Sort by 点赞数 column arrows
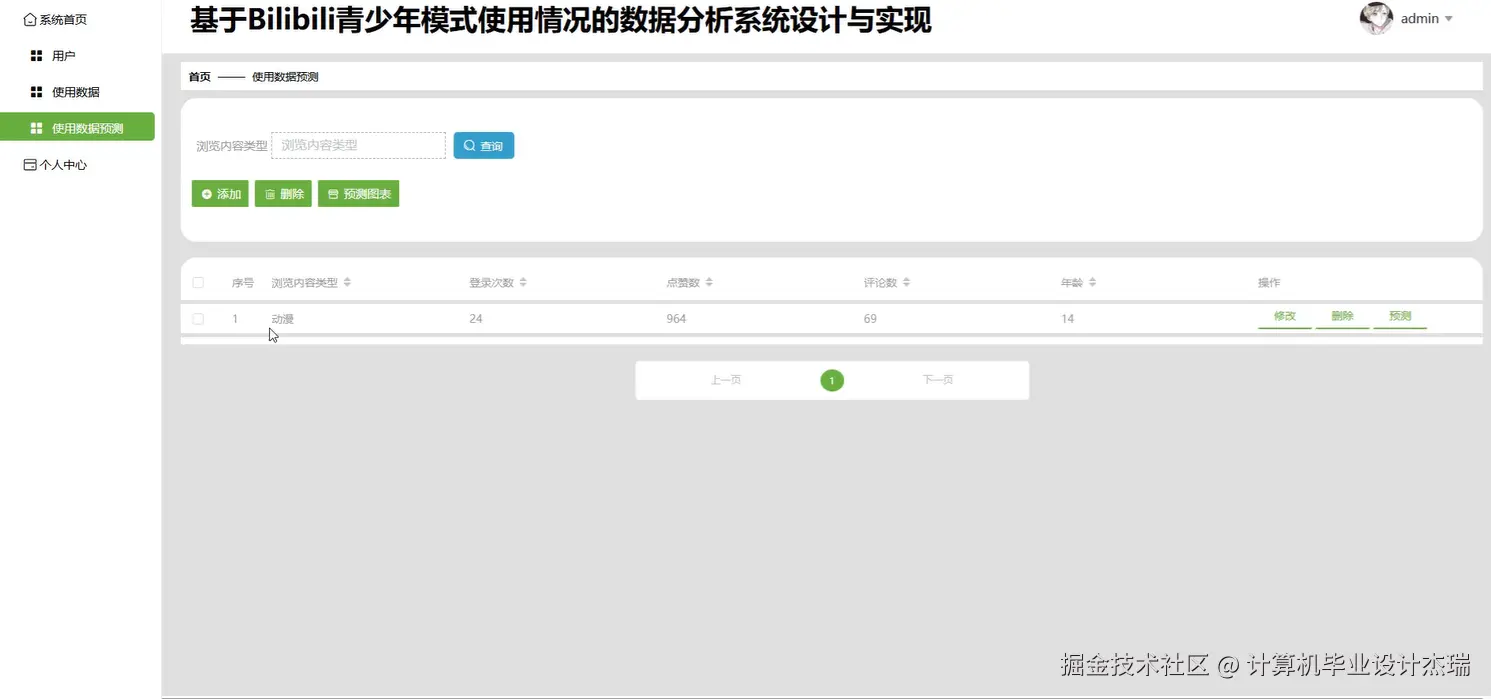Screen dimensions: 1491x699 tap(709, 282)
